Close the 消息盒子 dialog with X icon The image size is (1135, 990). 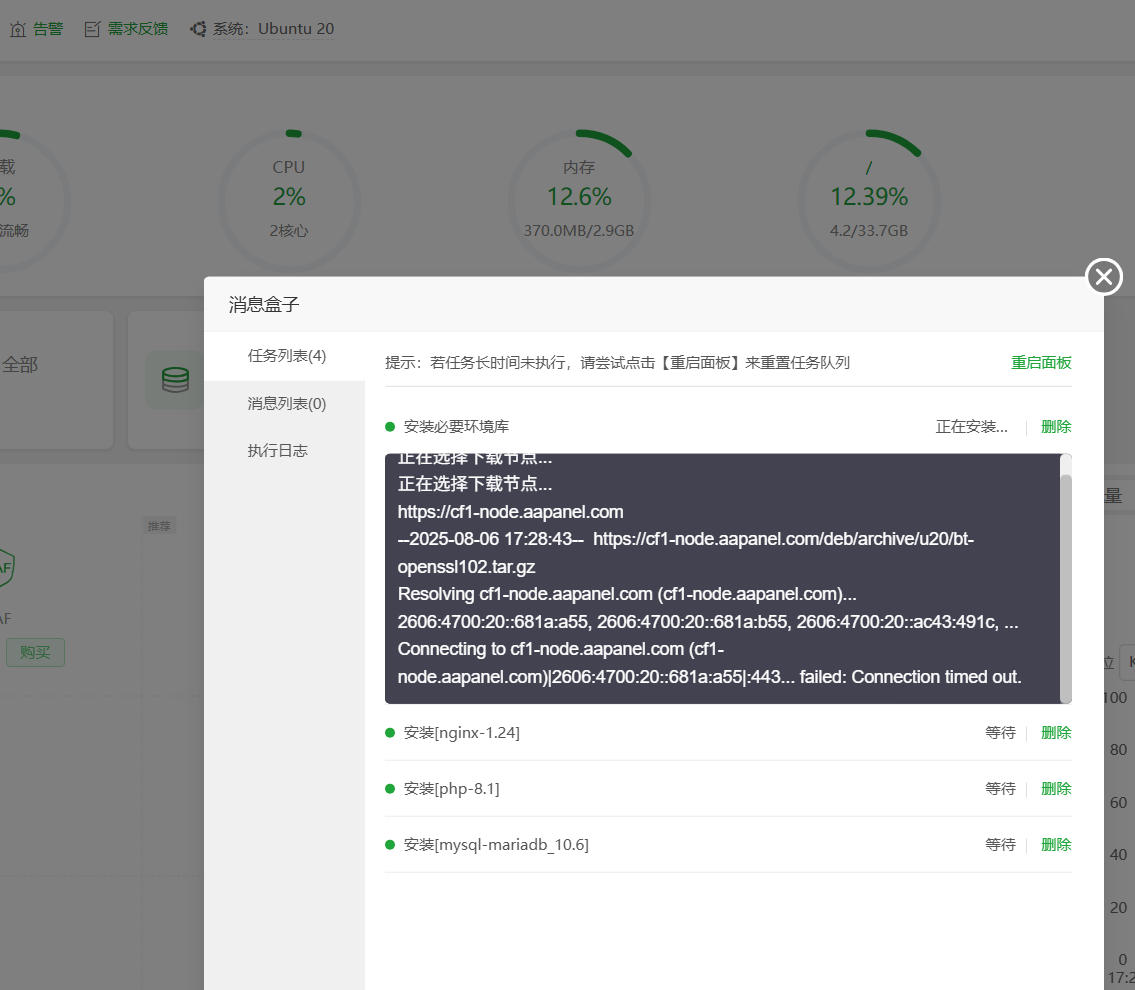point(1103,276)
